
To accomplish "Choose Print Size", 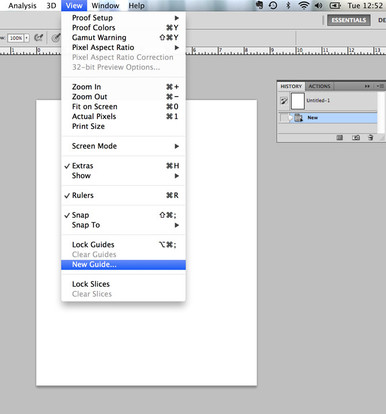I will click(123, 126).
